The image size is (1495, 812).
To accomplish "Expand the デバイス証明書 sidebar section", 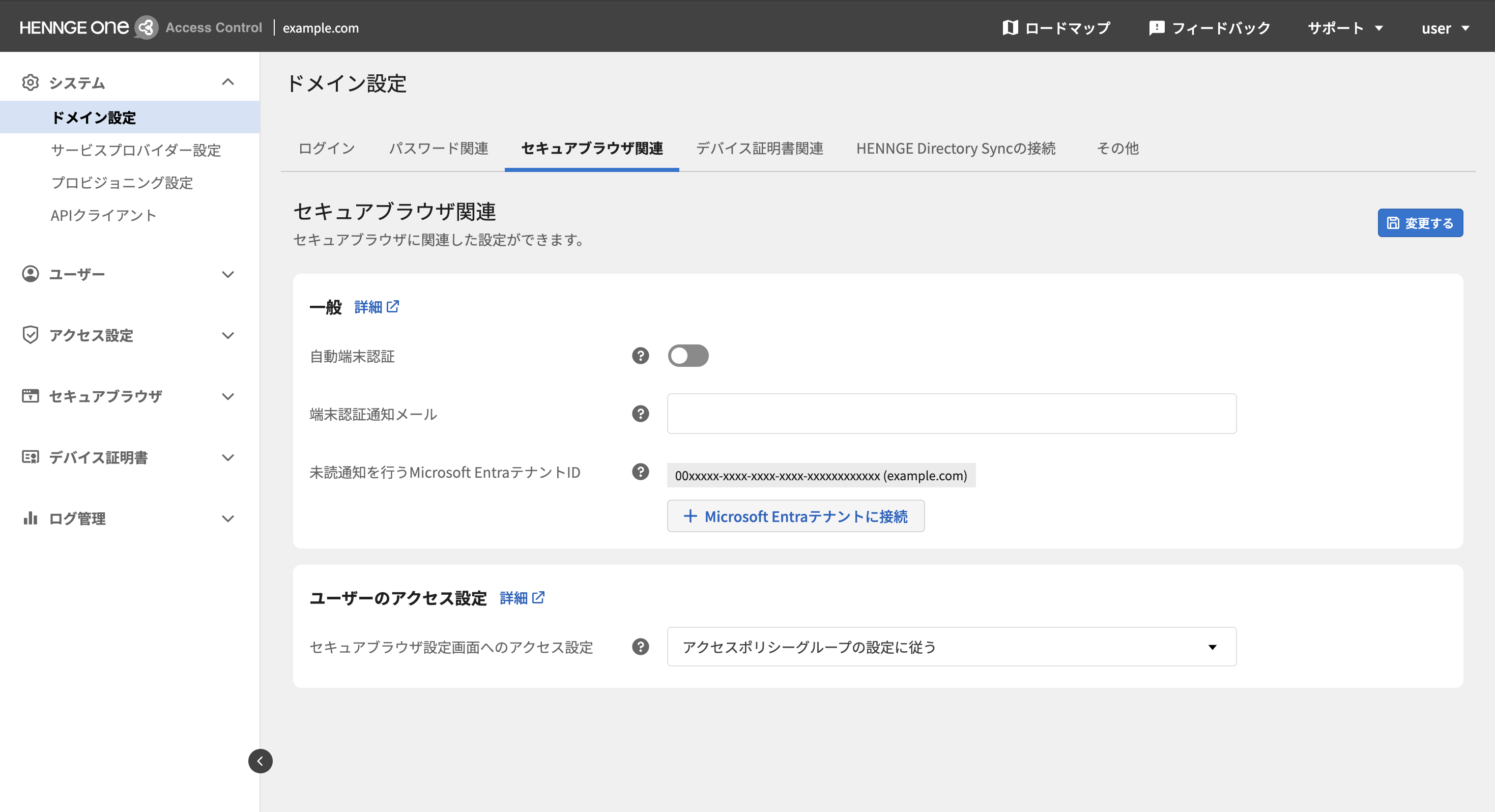I will [228, 457].
